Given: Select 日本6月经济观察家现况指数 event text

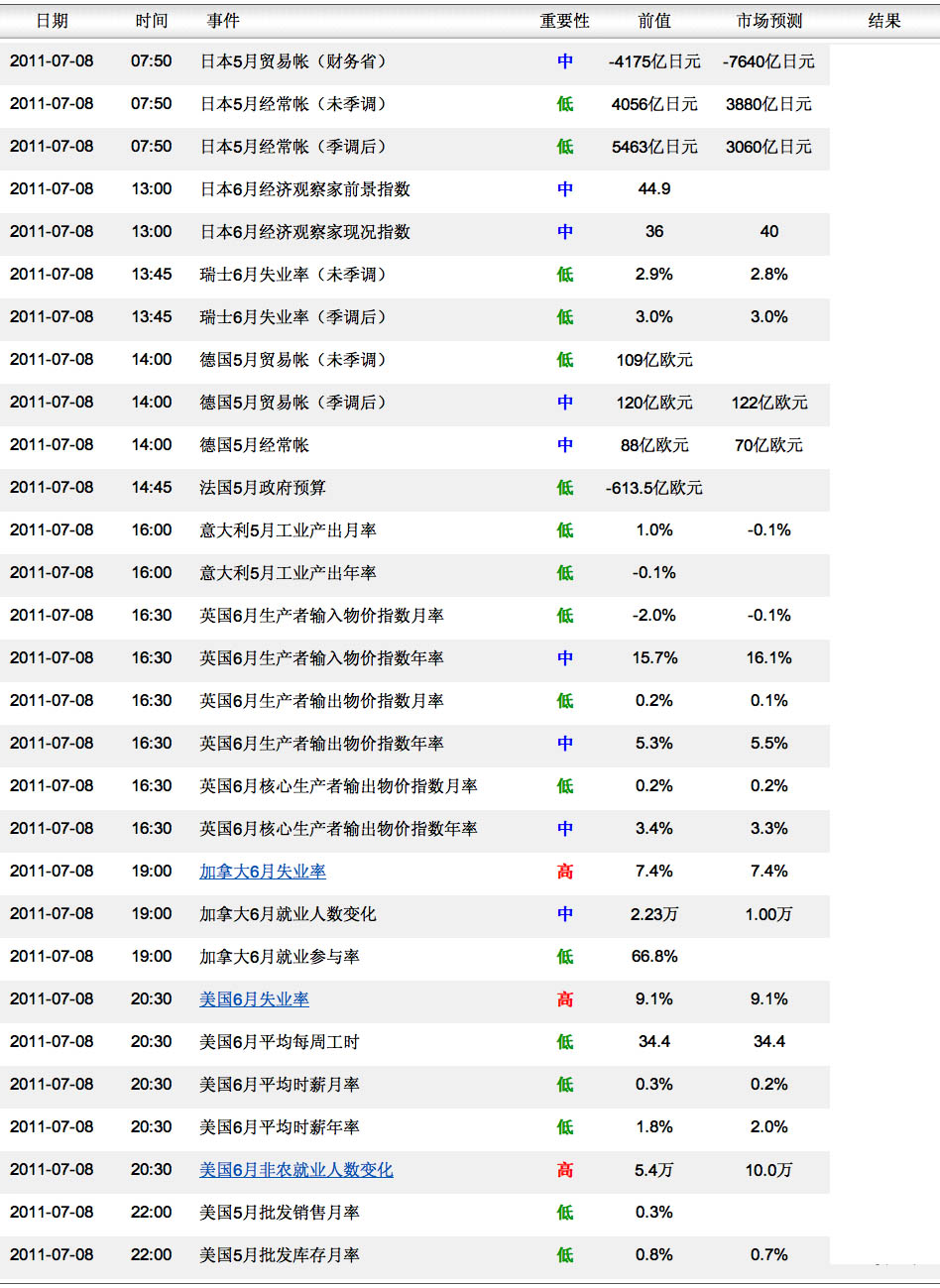Looking at the screenshot, I should pos(305,232).
